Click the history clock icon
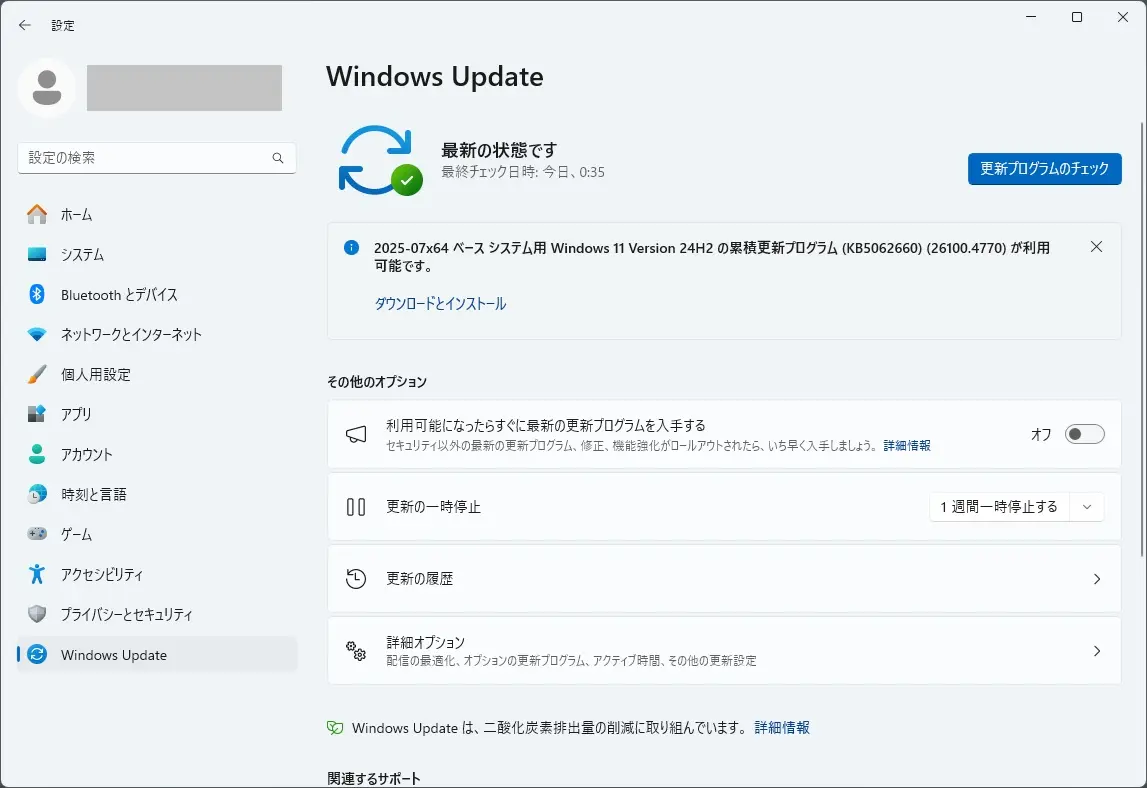The width and height of the screenshot is (1147, 788). pos(356,579)
